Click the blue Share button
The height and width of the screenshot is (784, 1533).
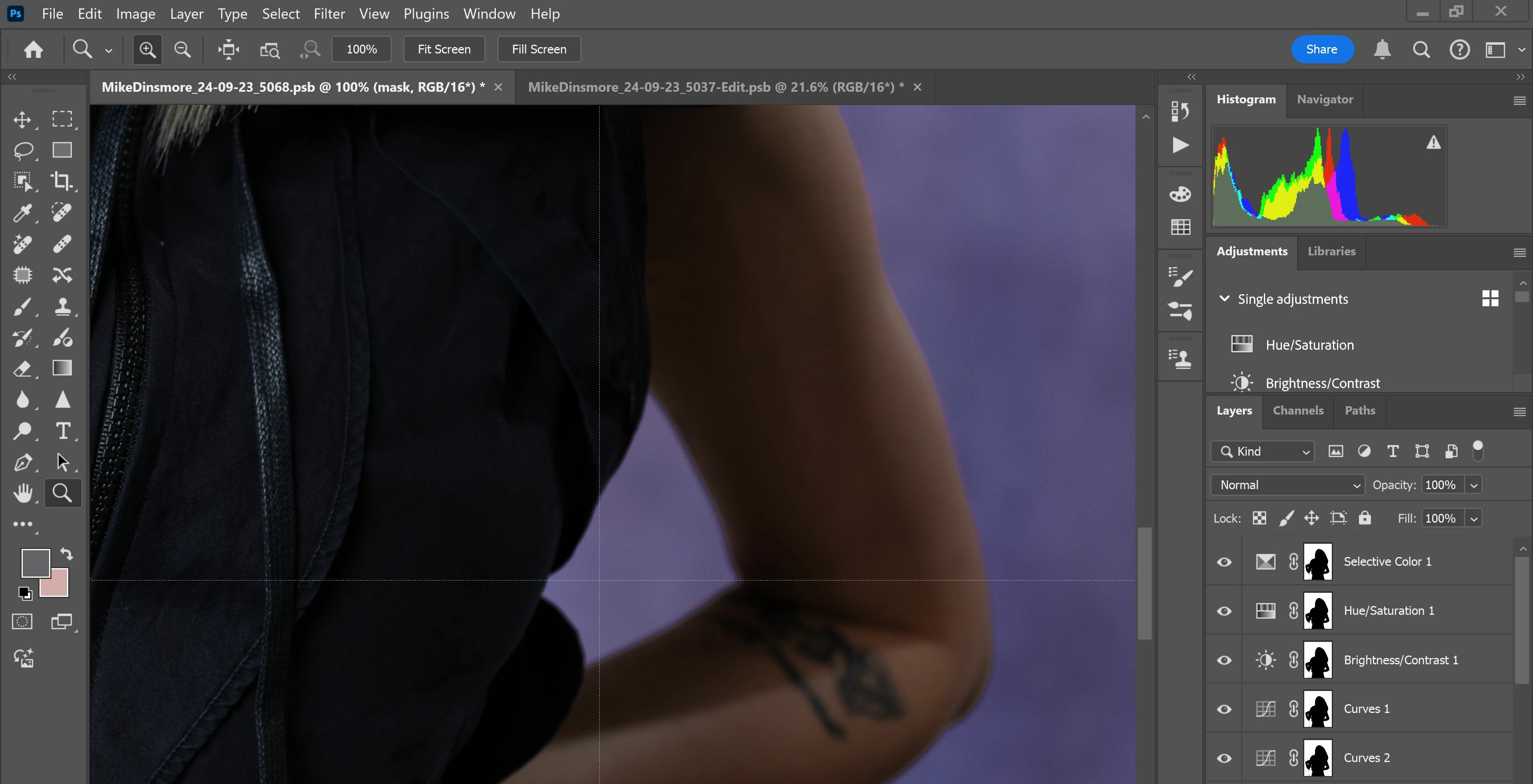[x=1322, y=49]
